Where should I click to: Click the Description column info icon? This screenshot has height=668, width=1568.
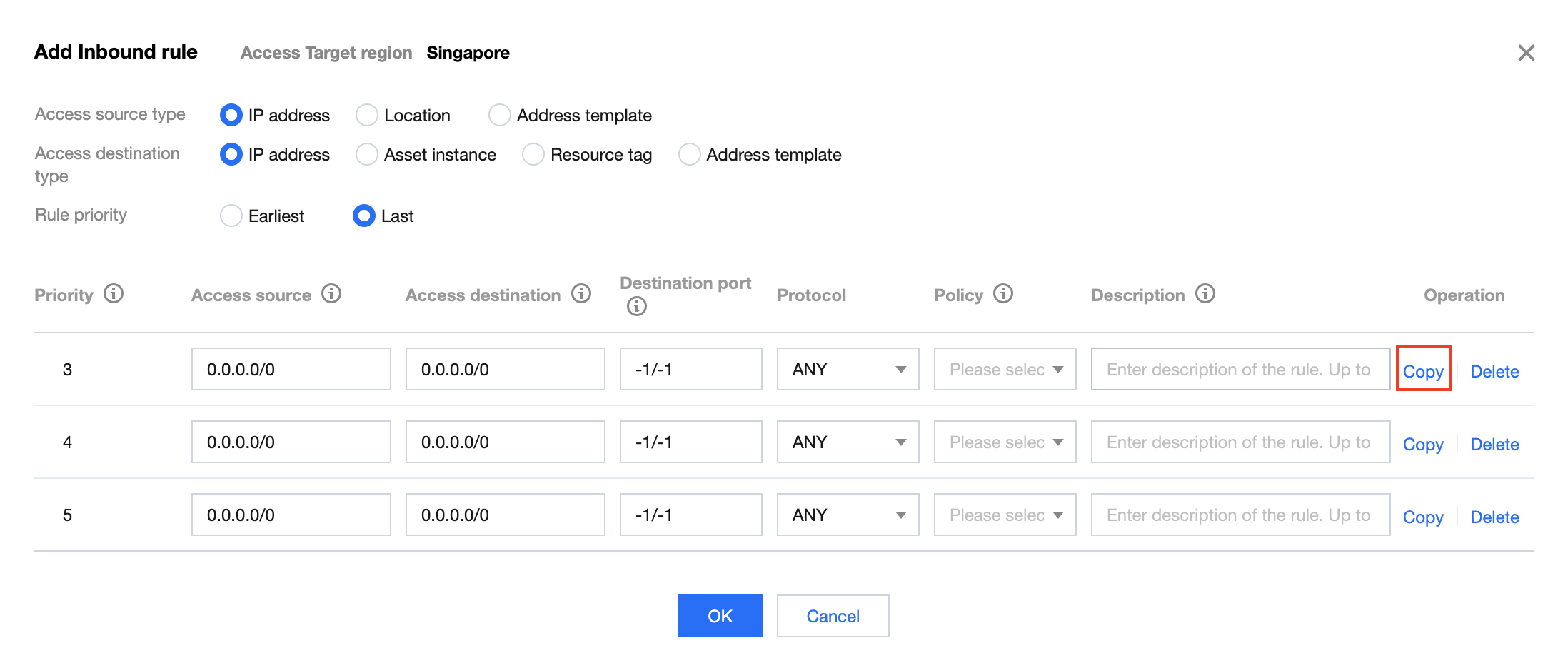pyautogui.click(x=1205, y=294)
